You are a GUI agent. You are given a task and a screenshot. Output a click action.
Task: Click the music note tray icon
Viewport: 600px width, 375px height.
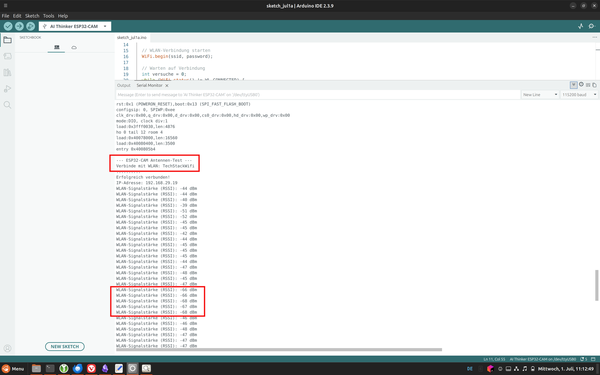click(x=525, y=368)
